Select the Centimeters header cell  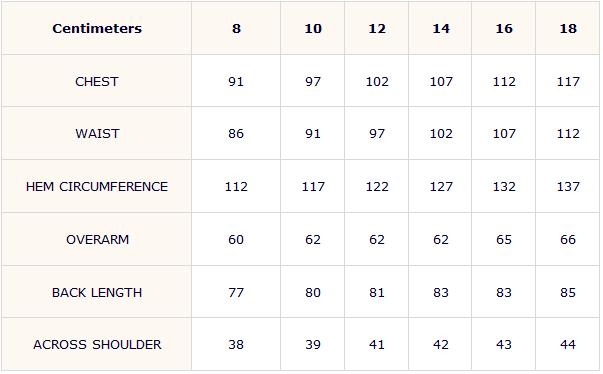(97, 28)
